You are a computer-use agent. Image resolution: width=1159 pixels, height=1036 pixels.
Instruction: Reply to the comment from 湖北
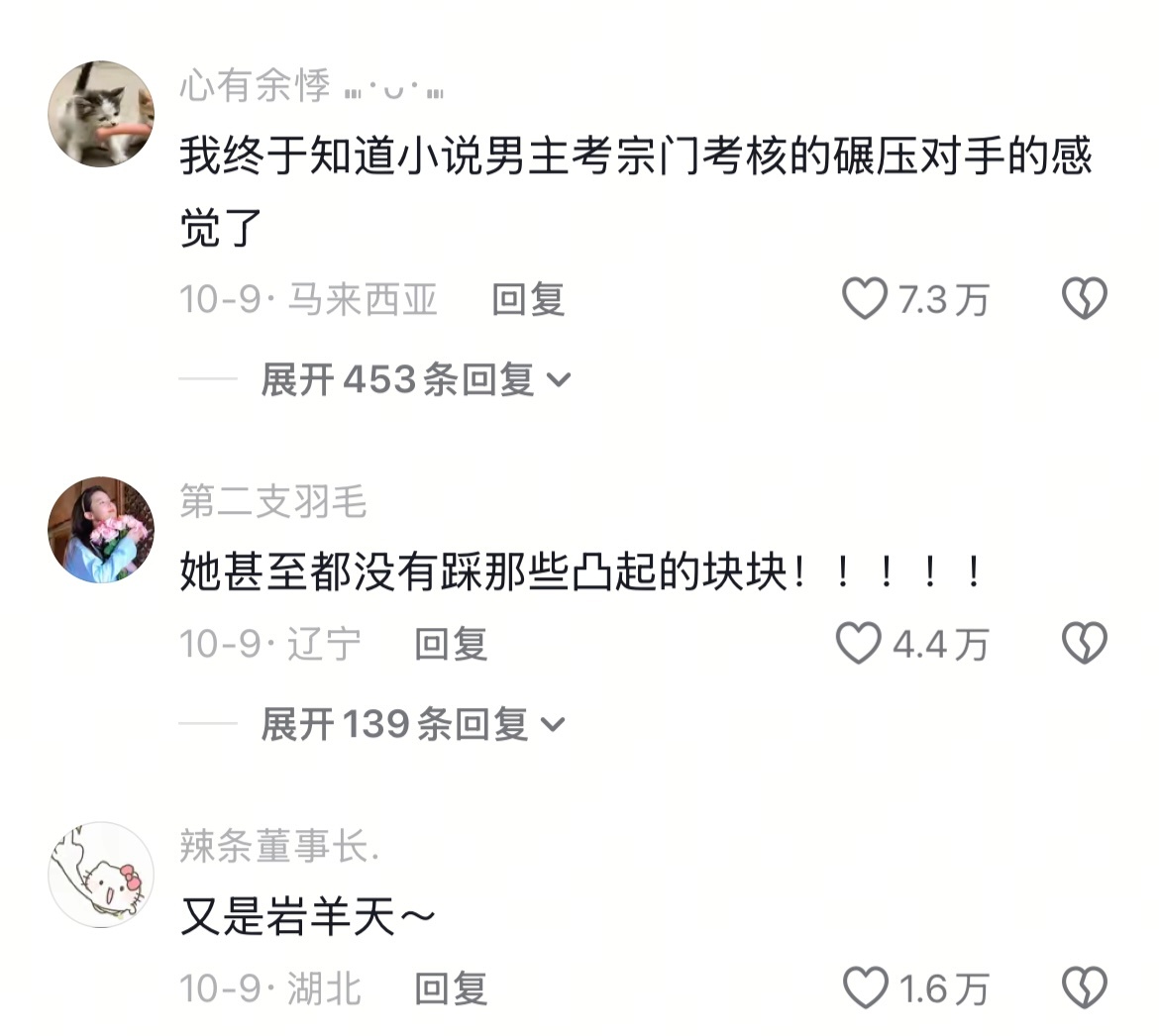[450, 988]
